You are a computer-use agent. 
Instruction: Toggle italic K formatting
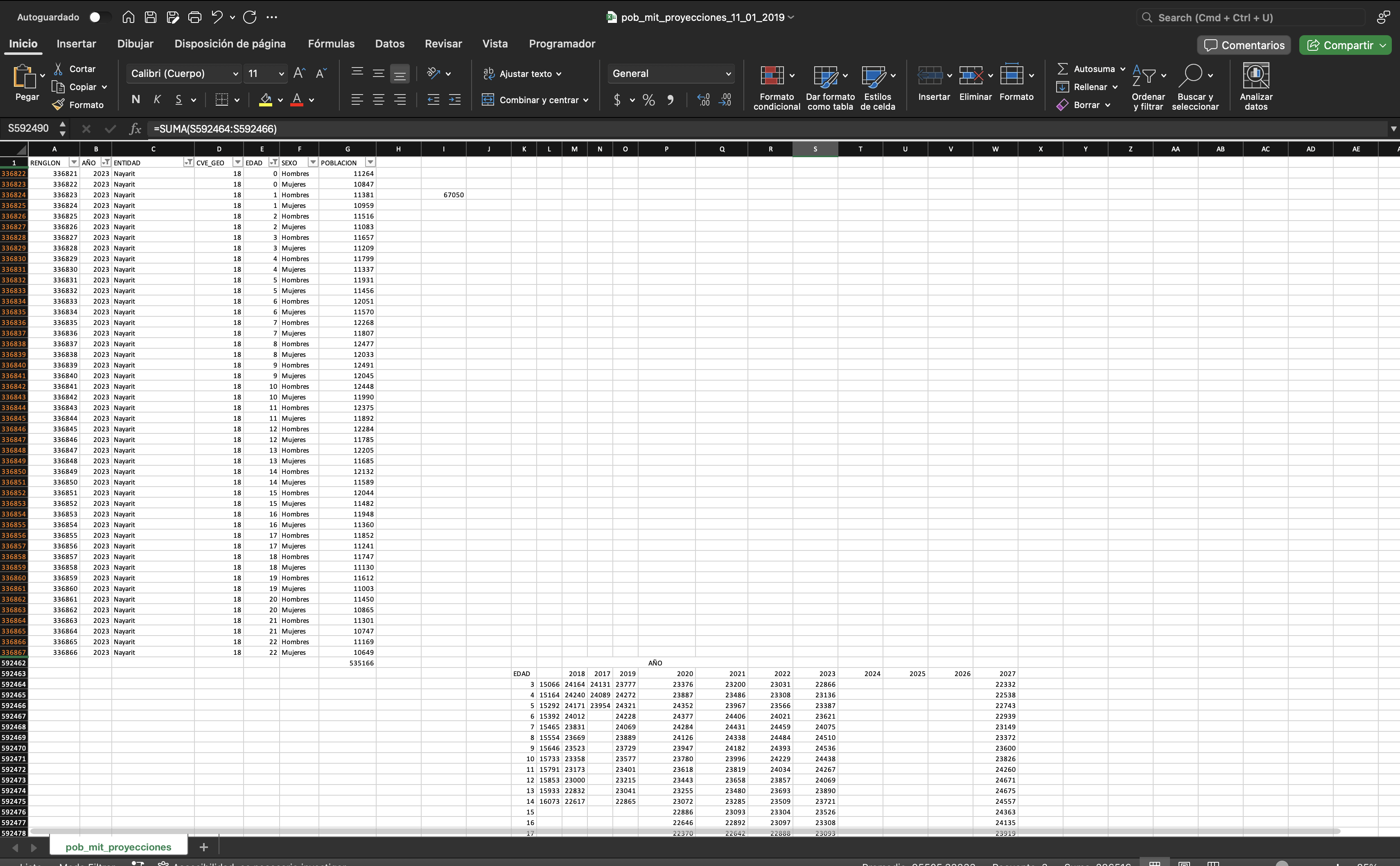[x=157, y=100]
